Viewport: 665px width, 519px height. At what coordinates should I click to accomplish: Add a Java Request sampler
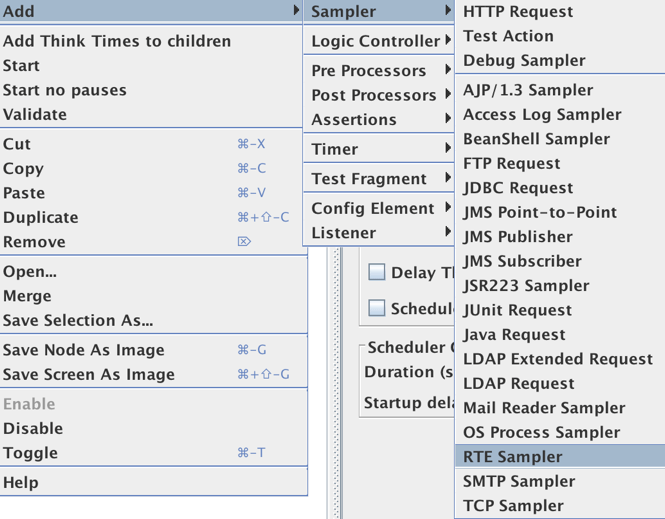click(560, 335)
